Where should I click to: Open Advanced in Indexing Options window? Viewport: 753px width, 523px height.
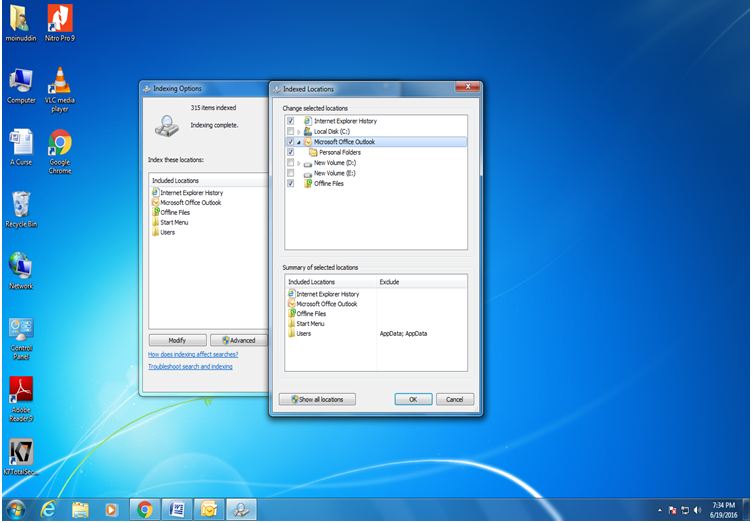[x=239, y=340]
